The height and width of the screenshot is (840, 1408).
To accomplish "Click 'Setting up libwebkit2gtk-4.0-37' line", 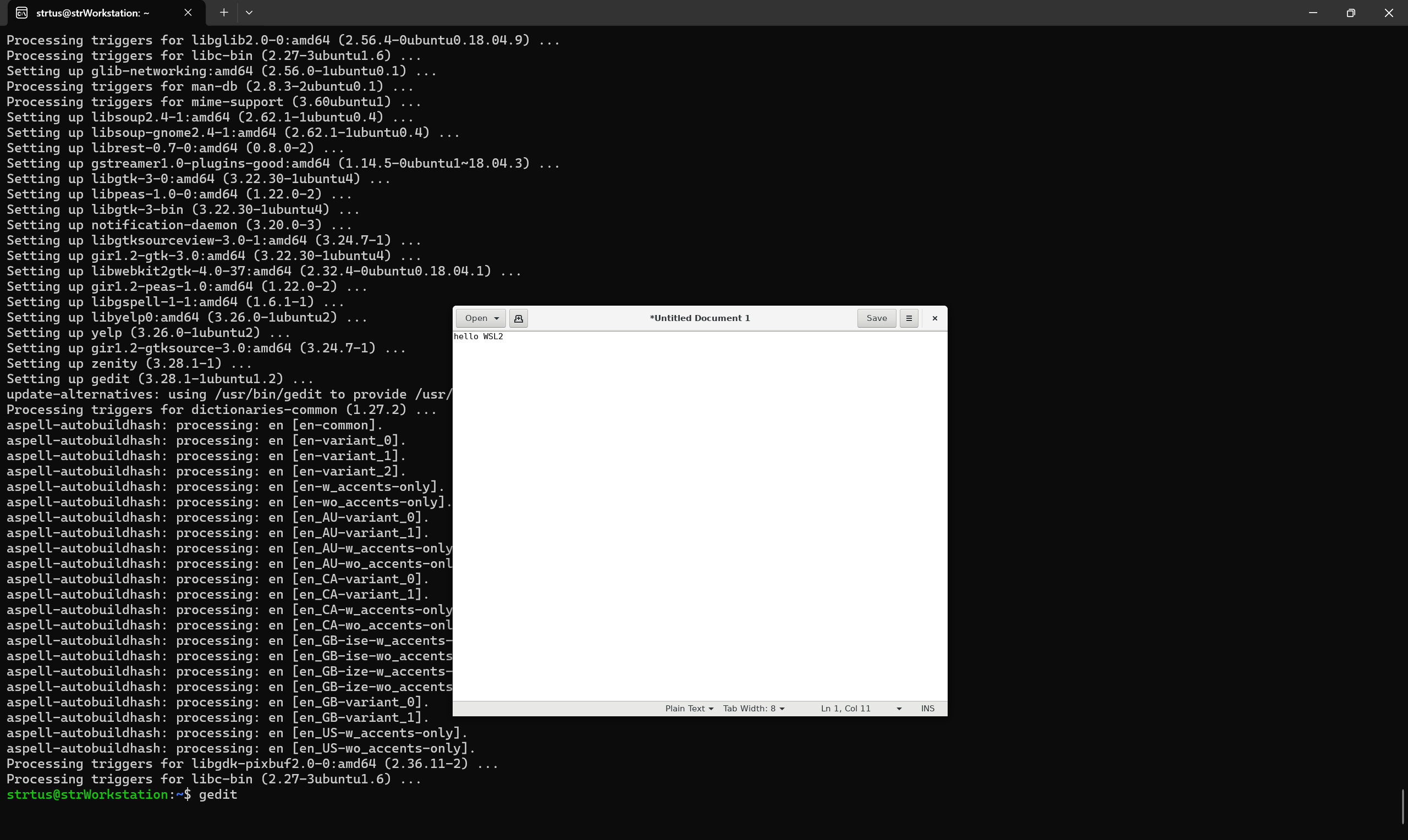I will pyautogui.click(x=264, y=271).
